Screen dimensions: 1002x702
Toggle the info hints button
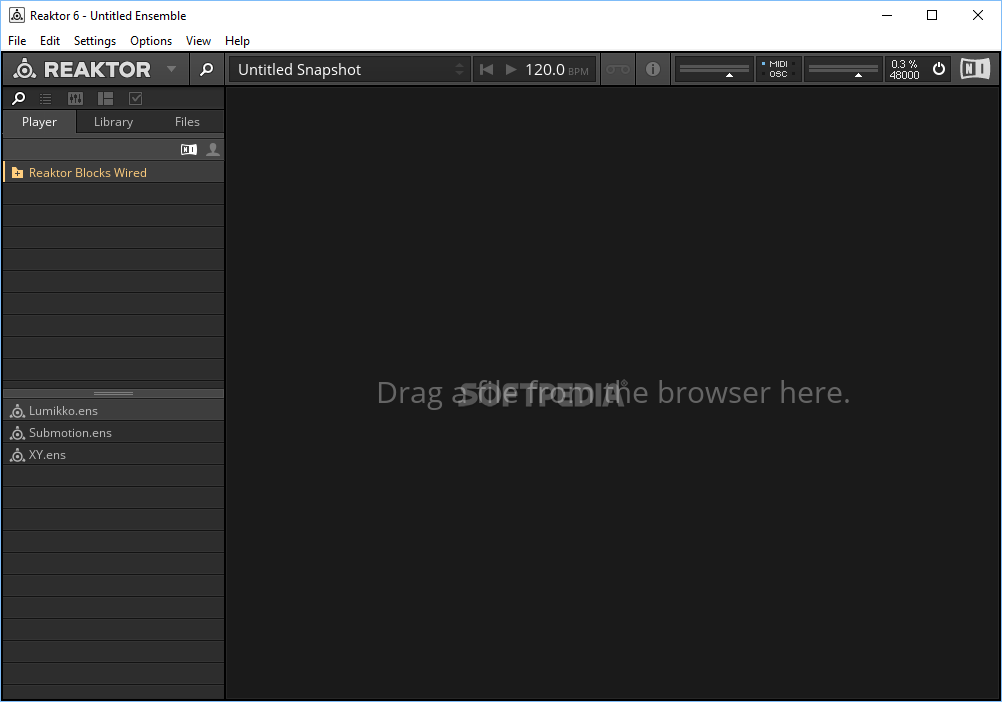(x=652, y=69)
